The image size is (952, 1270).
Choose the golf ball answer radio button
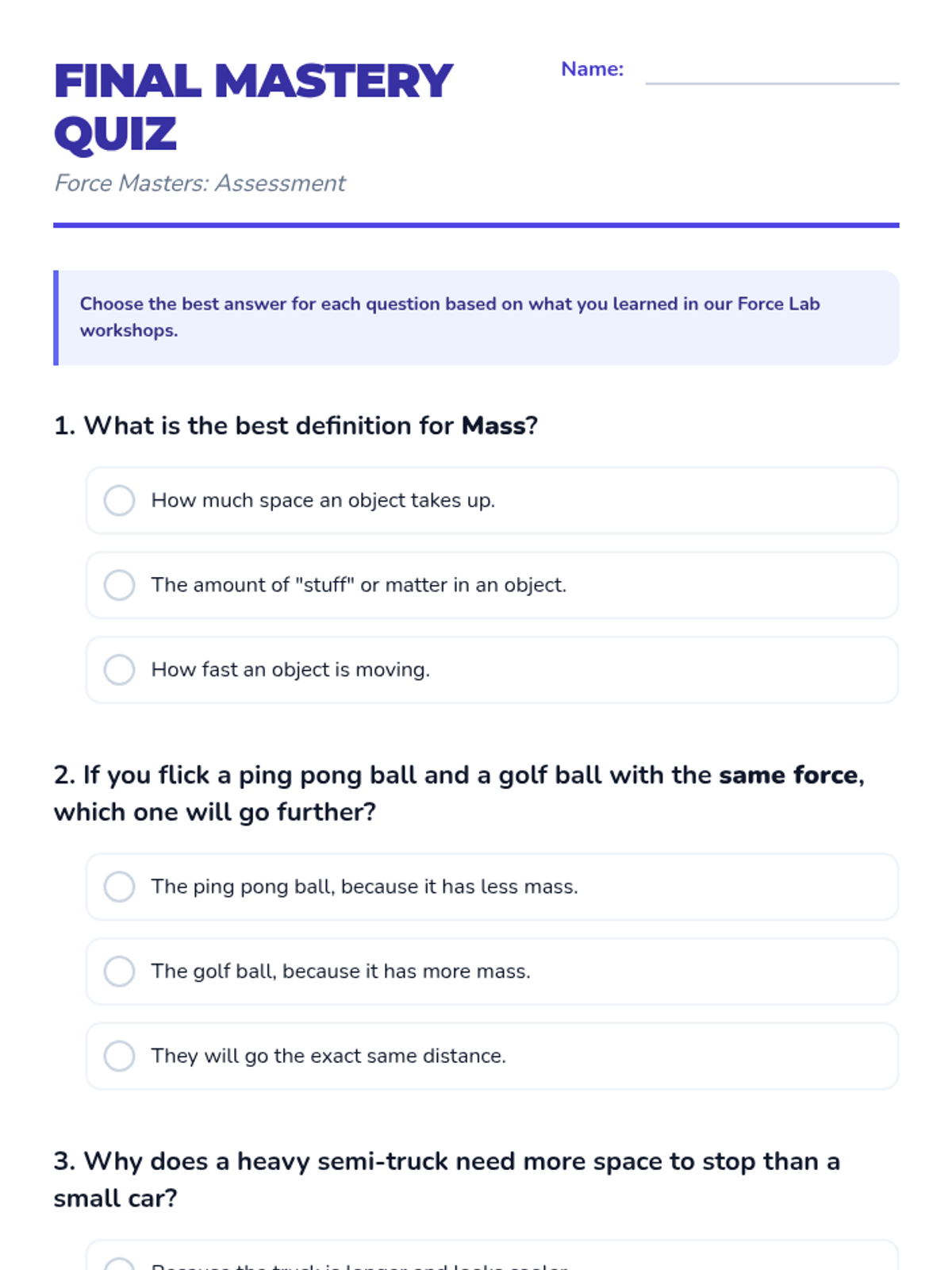click(x=119, y=972)
